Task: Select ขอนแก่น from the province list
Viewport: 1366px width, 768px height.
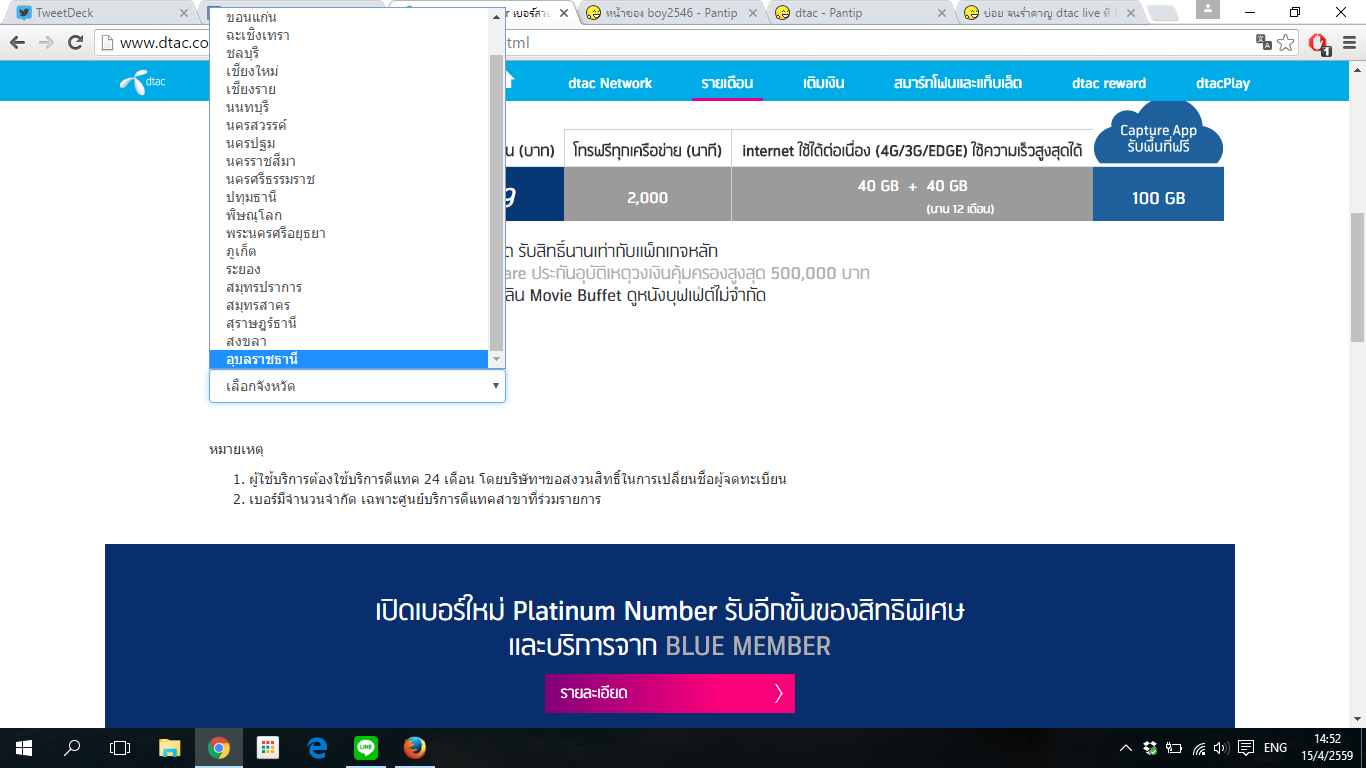Action: pos(349,17)
